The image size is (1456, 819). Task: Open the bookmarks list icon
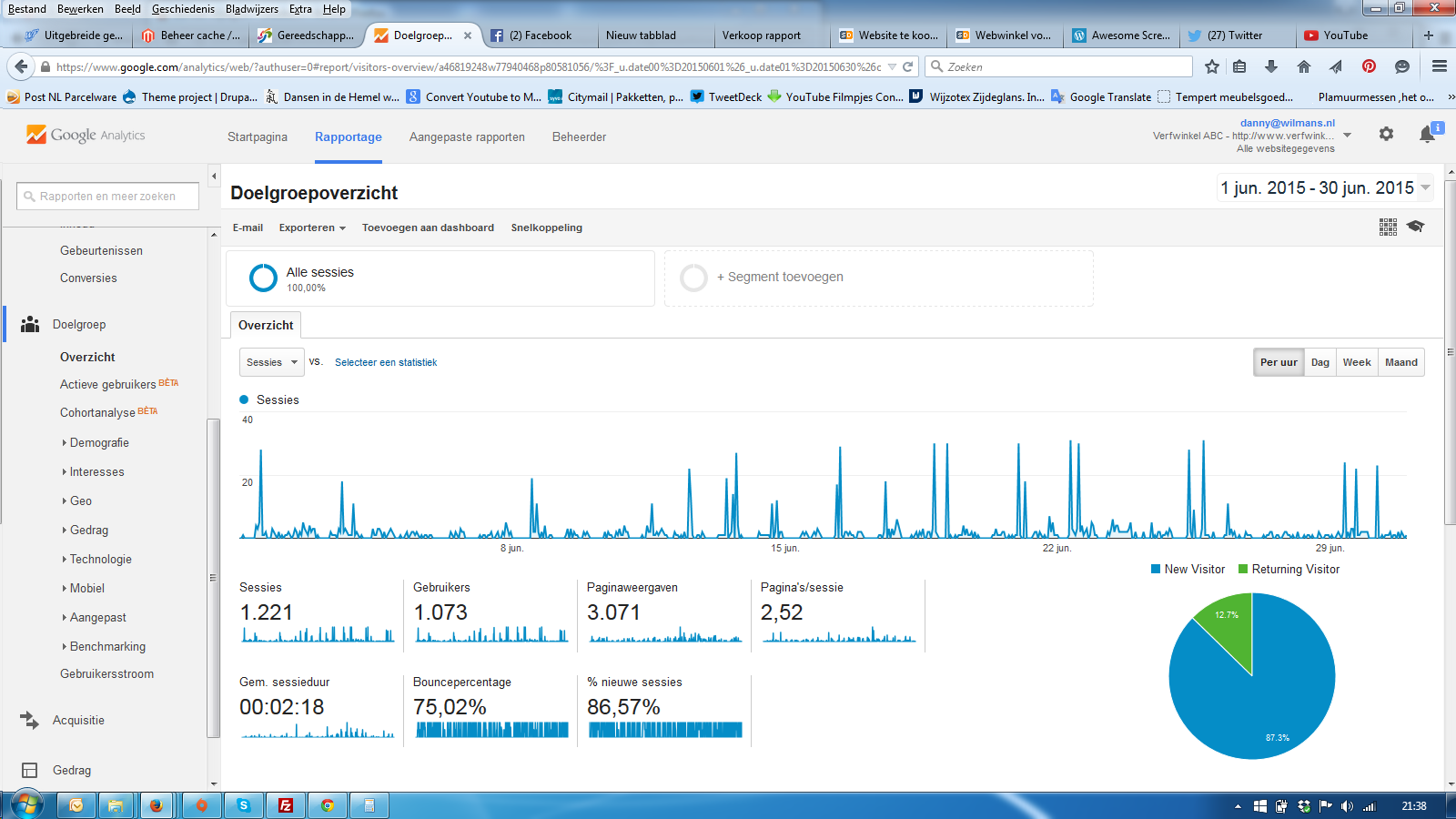pyautogui.click(x=1239, y=66)
